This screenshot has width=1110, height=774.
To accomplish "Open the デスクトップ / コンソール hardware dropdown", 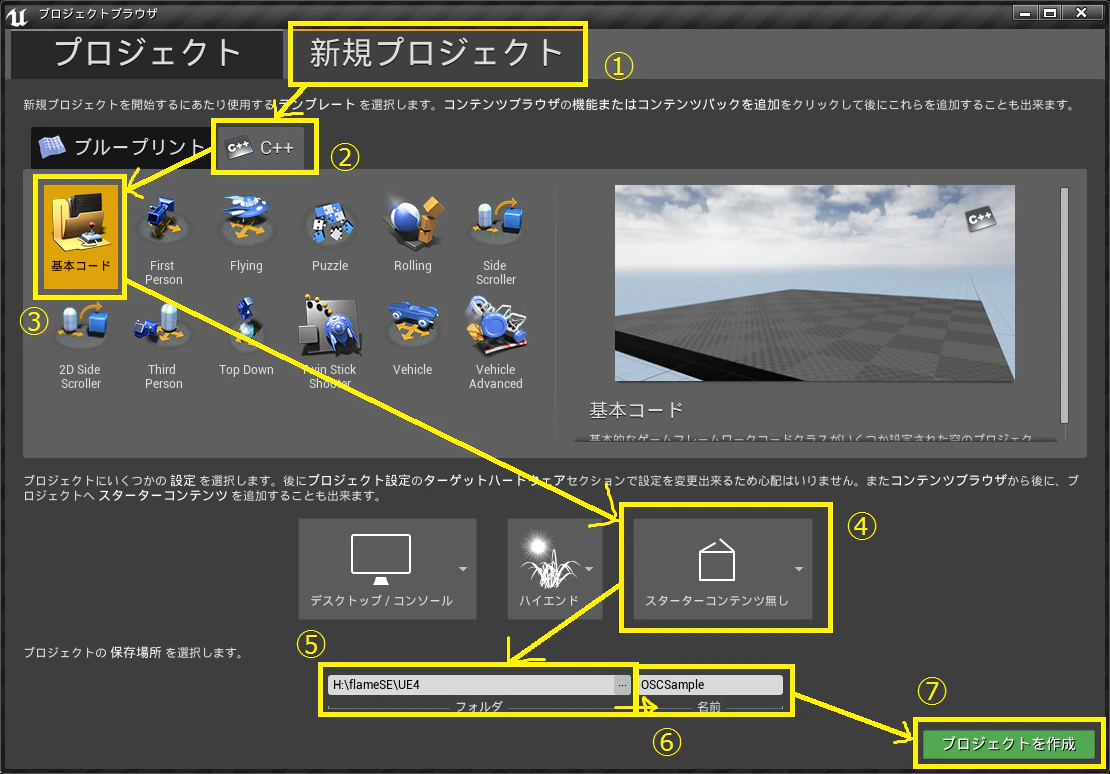I will click(x=387, y=569).
